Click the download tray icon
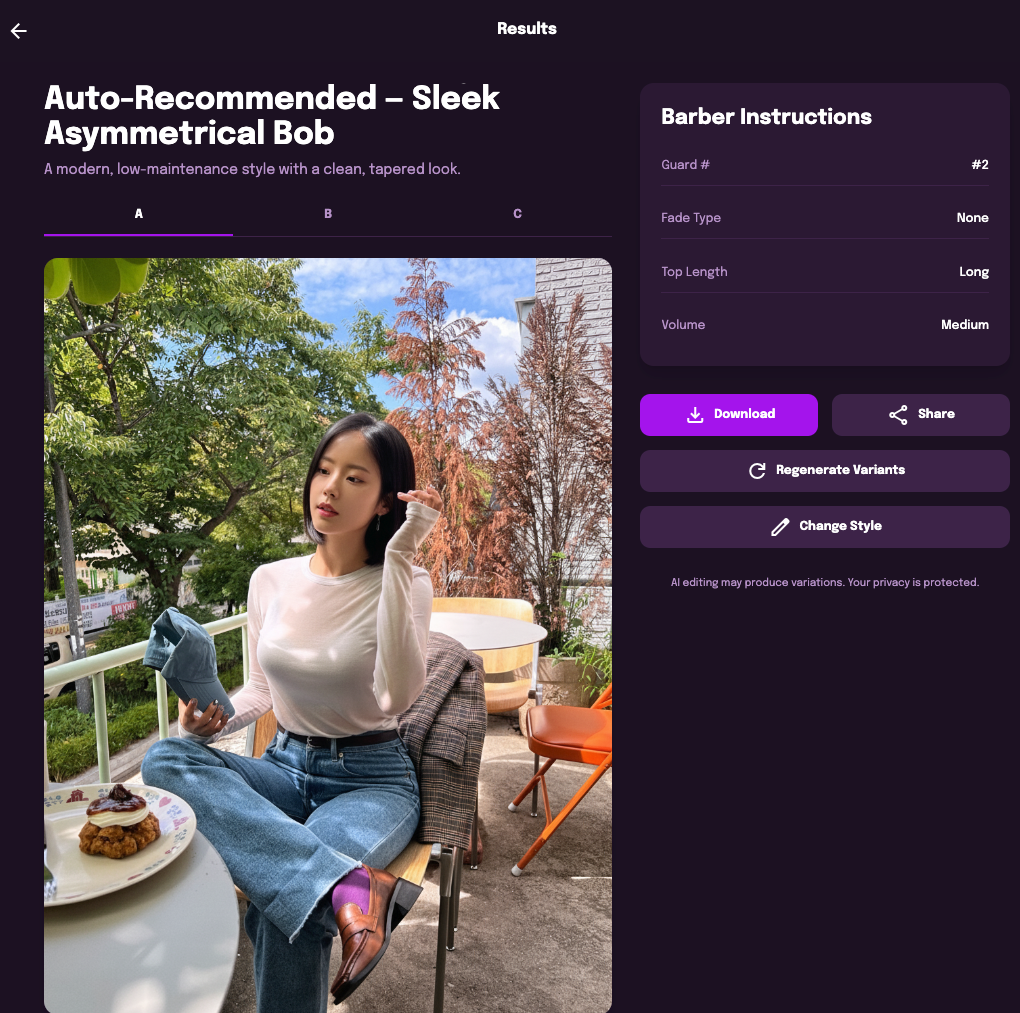This screenshot has height=1013, width=1020. [x=695, y=414]
